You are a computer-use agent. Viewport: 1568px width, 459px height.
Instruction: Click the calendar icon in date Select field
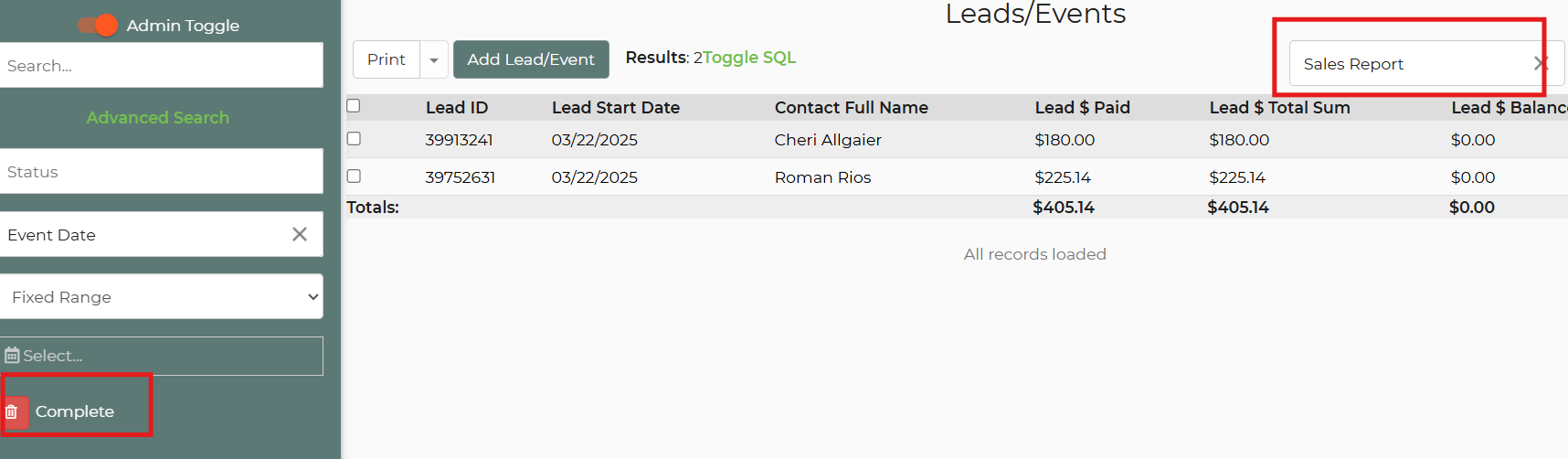(12, 356)
